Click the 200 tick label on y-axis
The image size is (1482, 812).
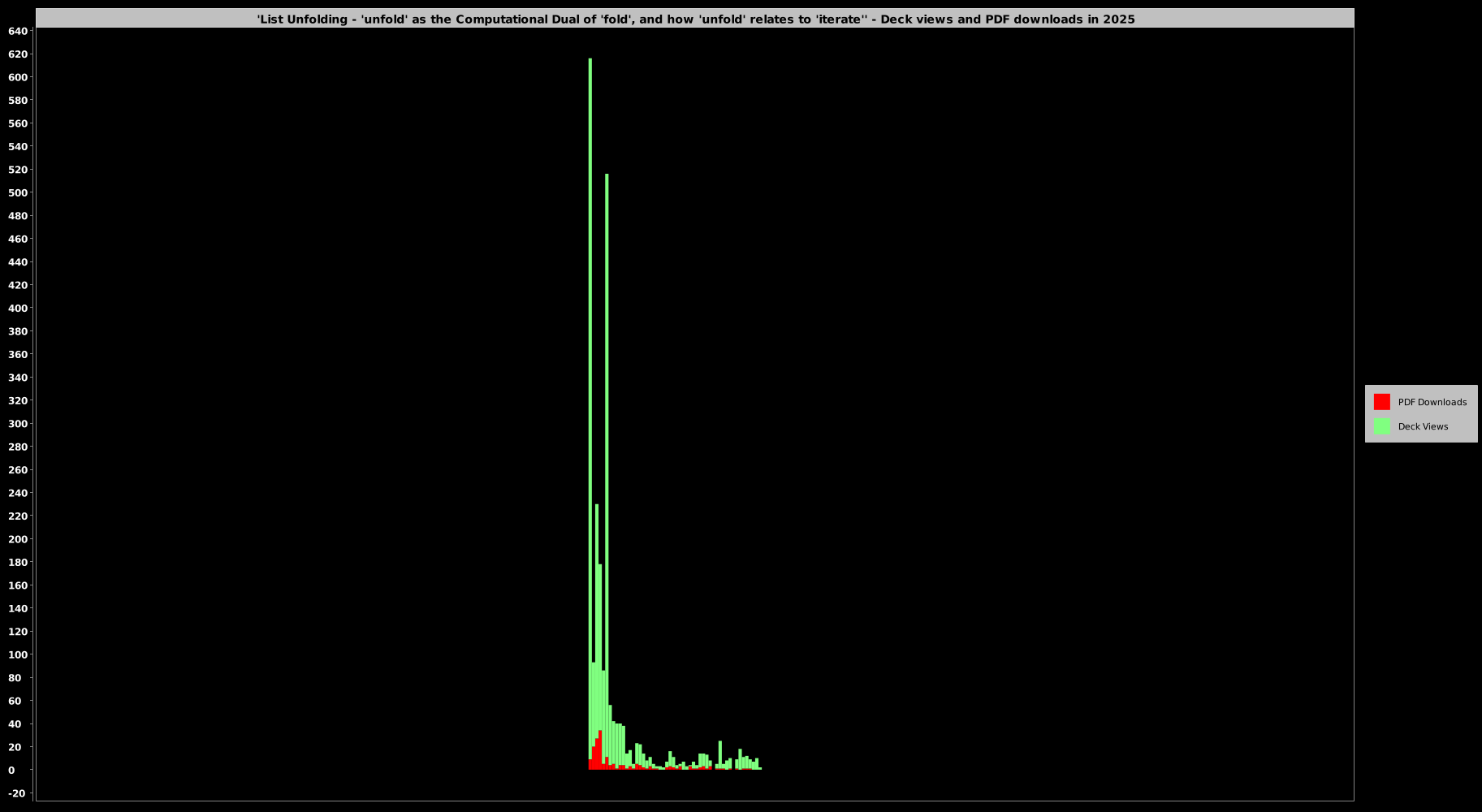[18, 539]
